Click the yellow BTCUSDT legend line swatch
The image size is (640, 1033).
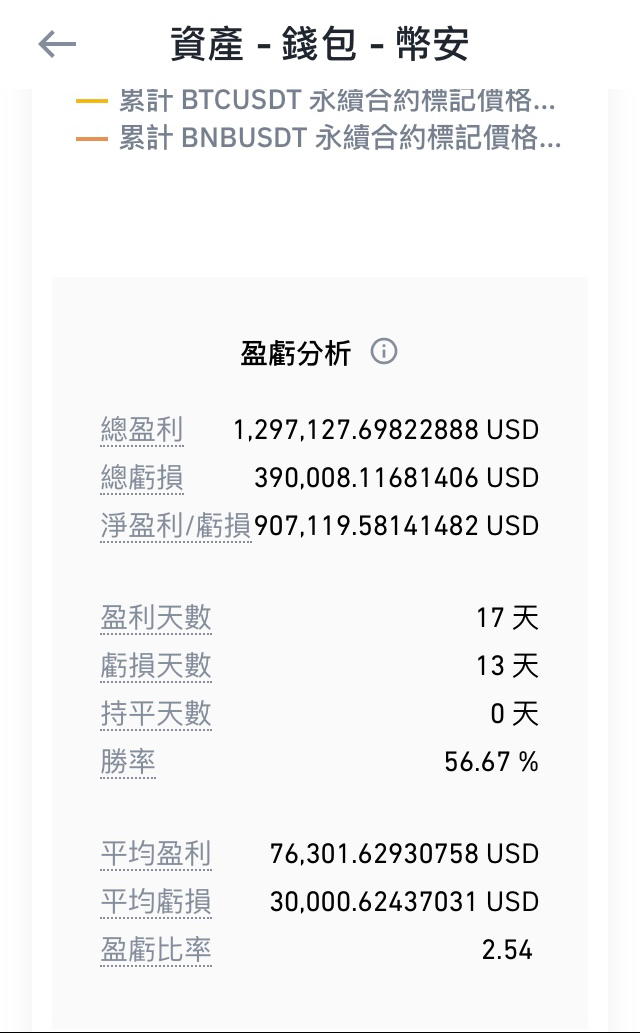[91, 101]
